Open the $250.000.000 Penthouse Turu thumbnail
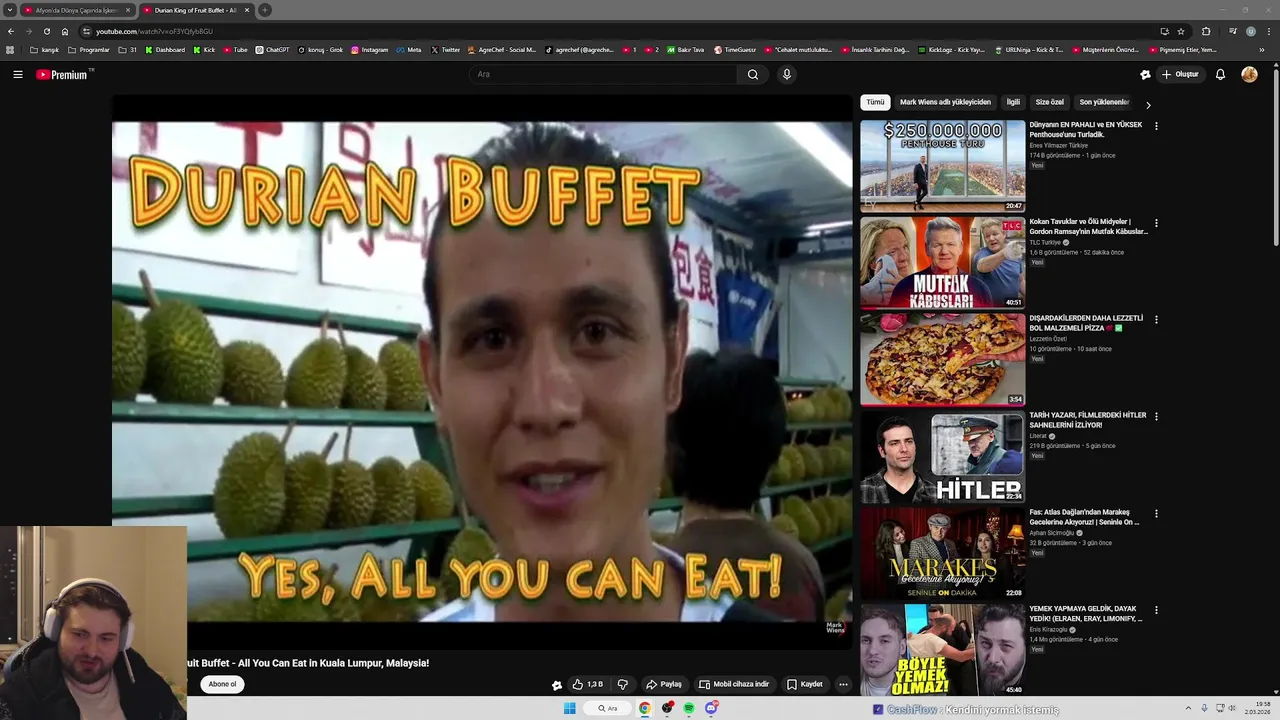1280x720 pixels. [x=943, y=165]
